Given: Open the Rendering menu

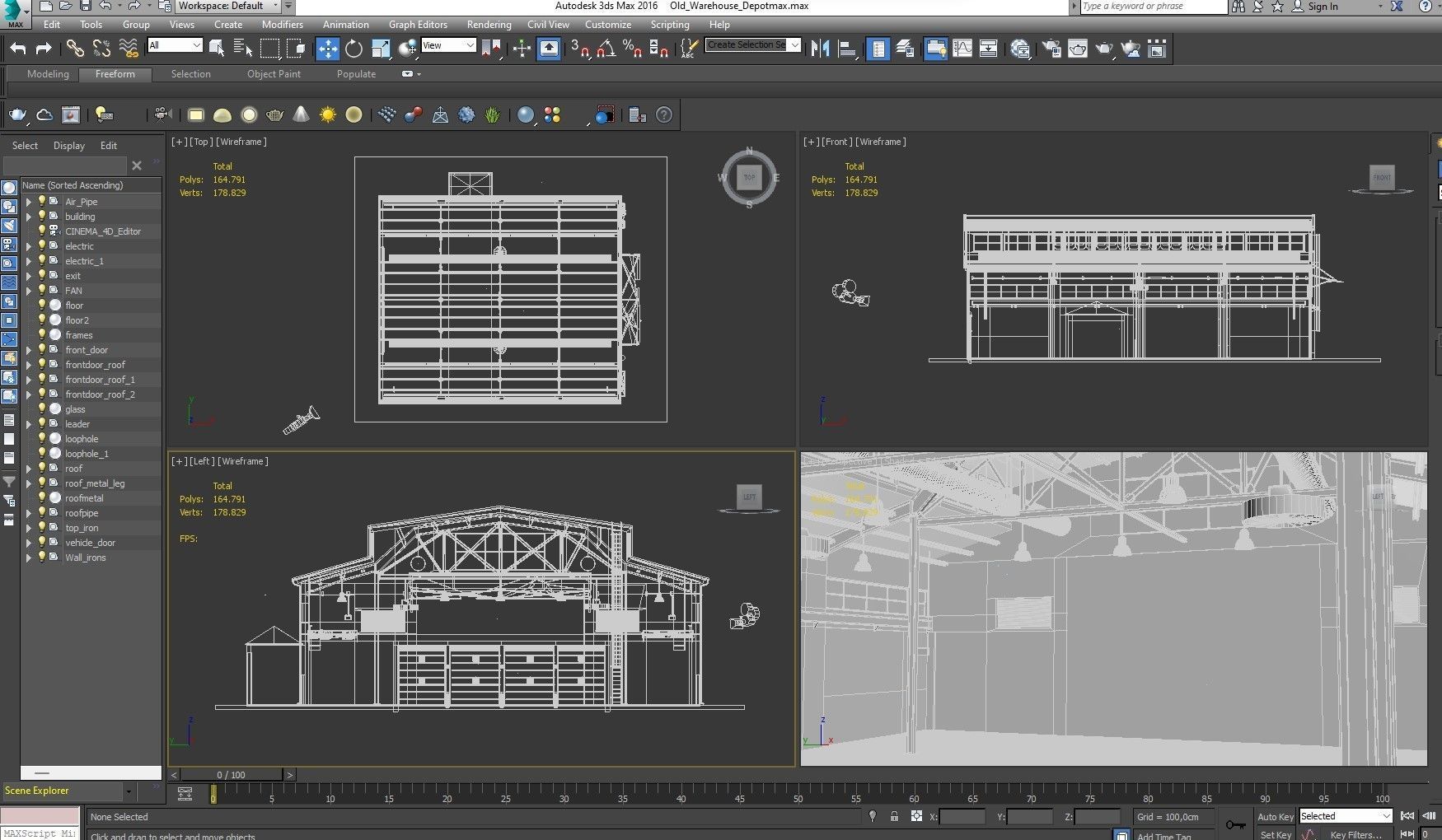Looking at the screenshot, I should (x=489, y=25).
